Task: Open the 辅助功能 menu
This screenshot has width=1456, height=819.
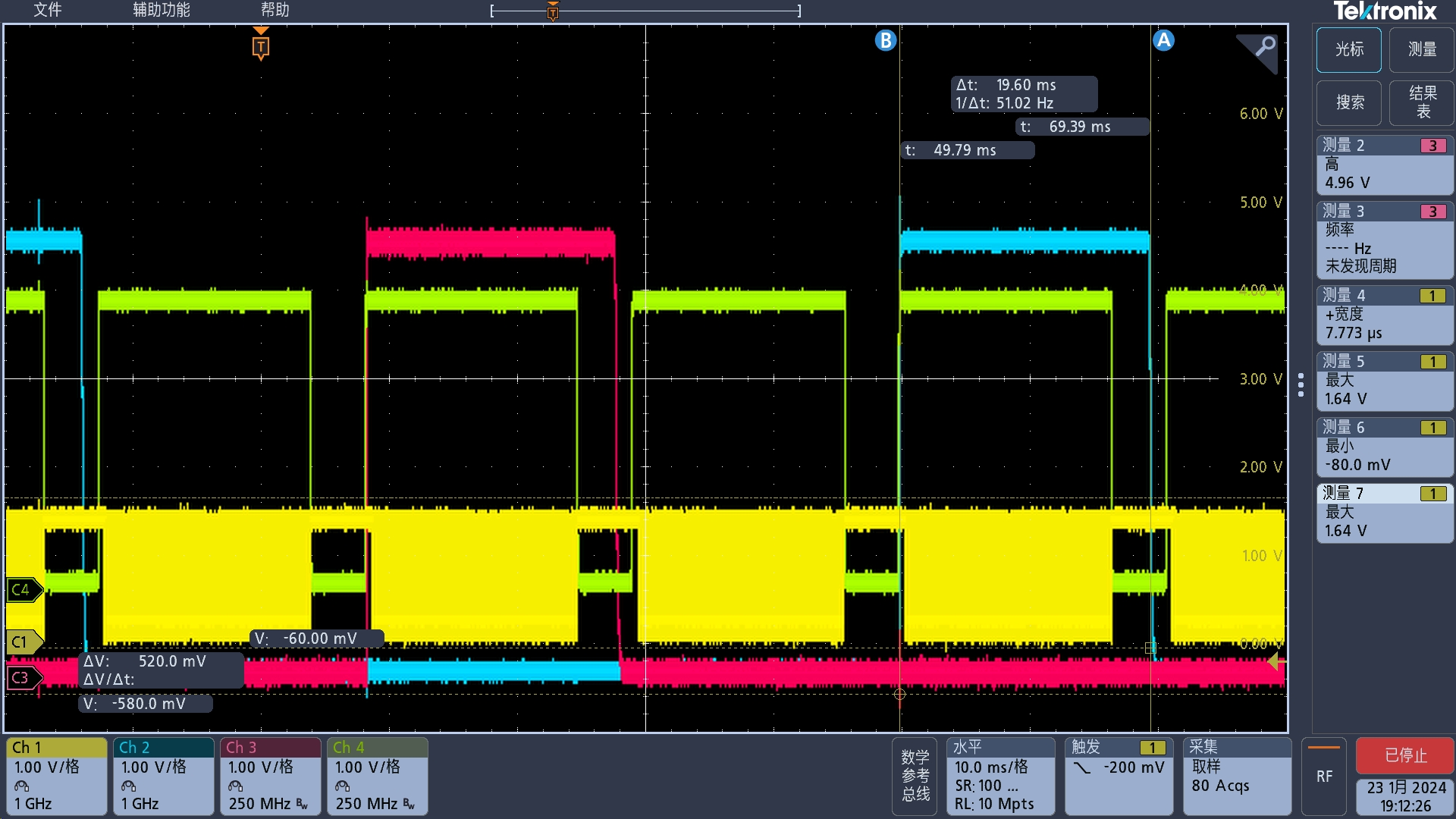Action: tap(161, 10)
